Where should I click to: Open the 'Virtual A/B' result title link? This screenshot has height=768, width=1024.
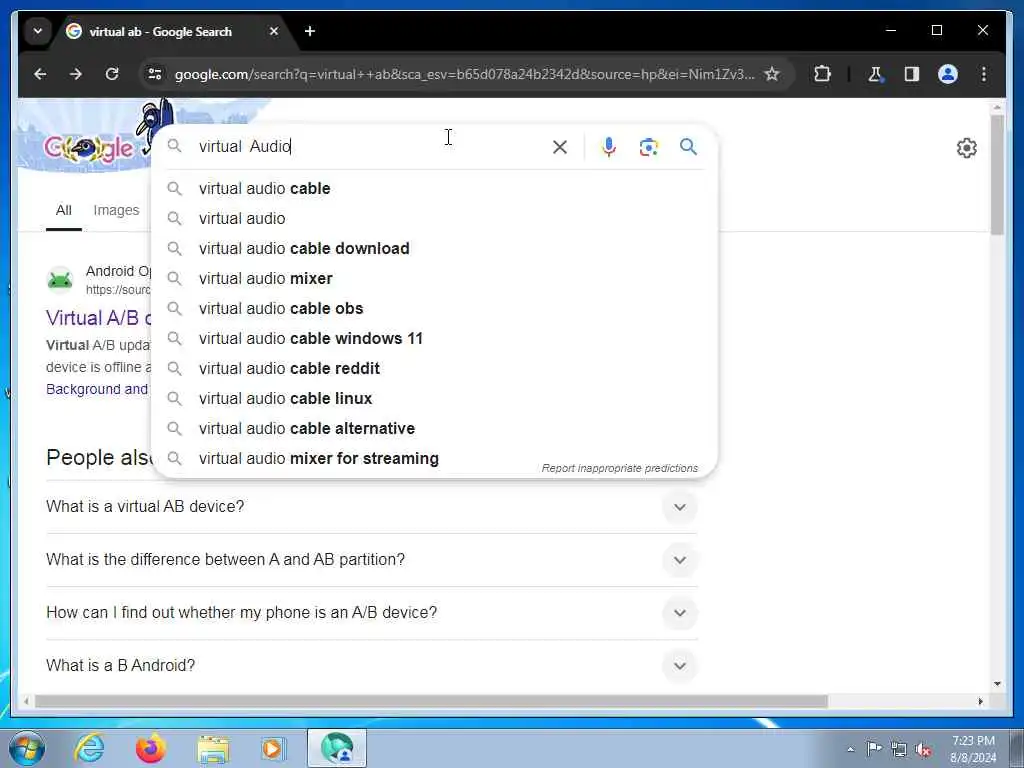tap(99, 318)
